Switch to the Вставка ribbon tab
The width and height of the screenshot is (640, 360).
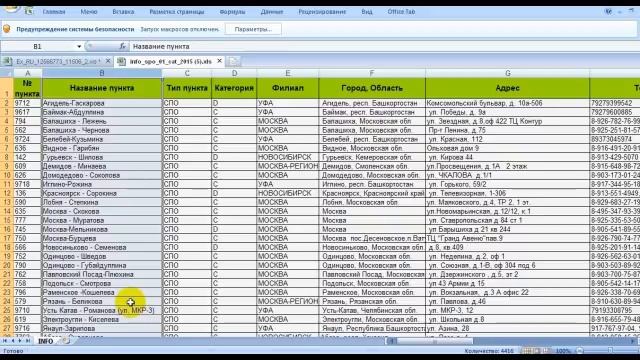(x=123, y=12)
